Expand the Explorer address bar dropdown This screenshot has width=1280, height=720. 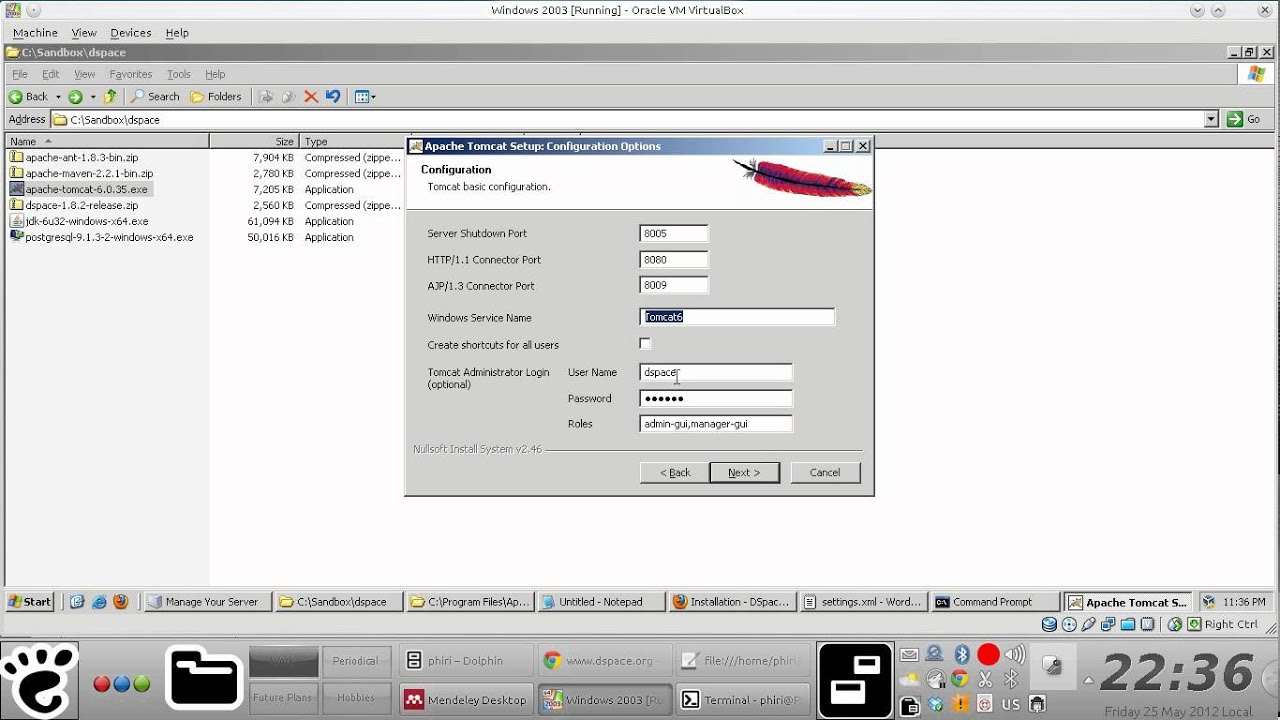click(1211, 119)
